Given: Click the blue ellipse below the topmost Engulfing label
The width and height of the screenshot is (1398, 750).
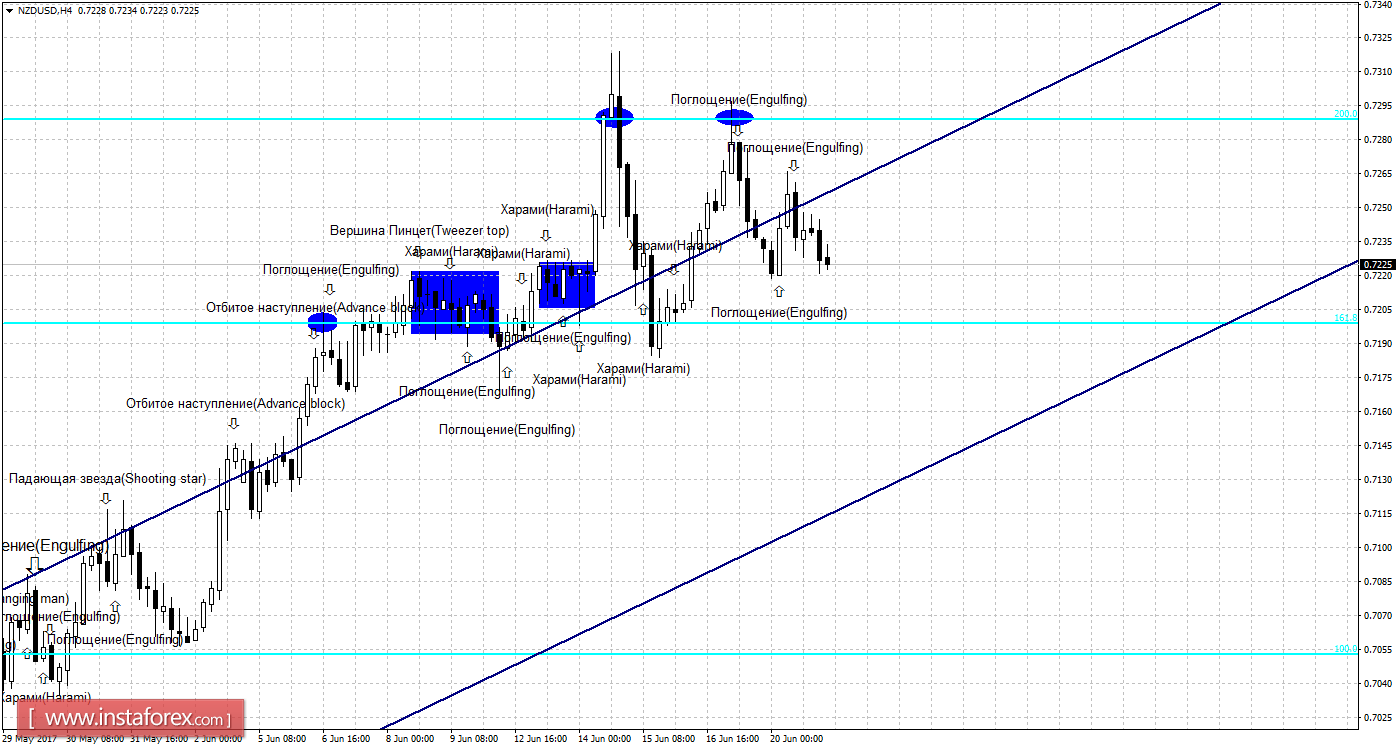Looking at the screenshot, I should click(734, 117).
